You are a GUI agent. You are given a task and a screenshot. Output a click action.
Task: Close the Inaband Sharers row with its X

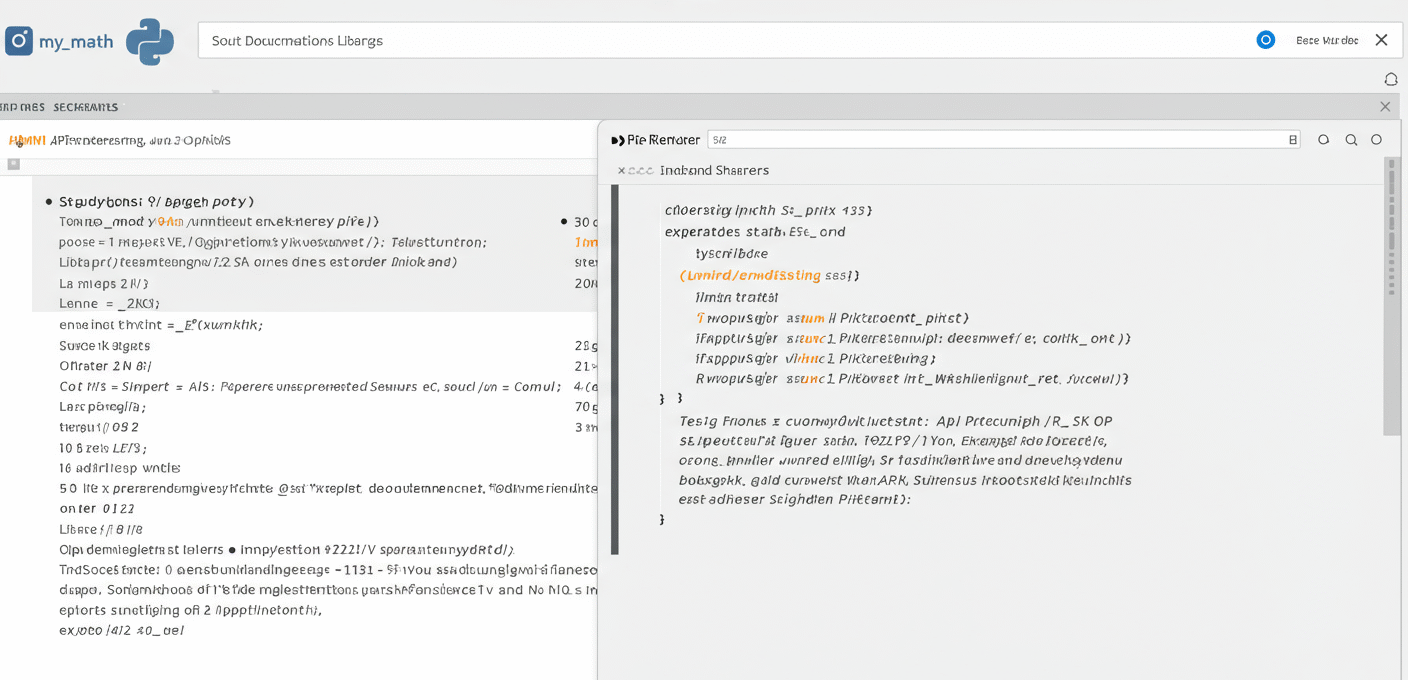click(621, 171)
